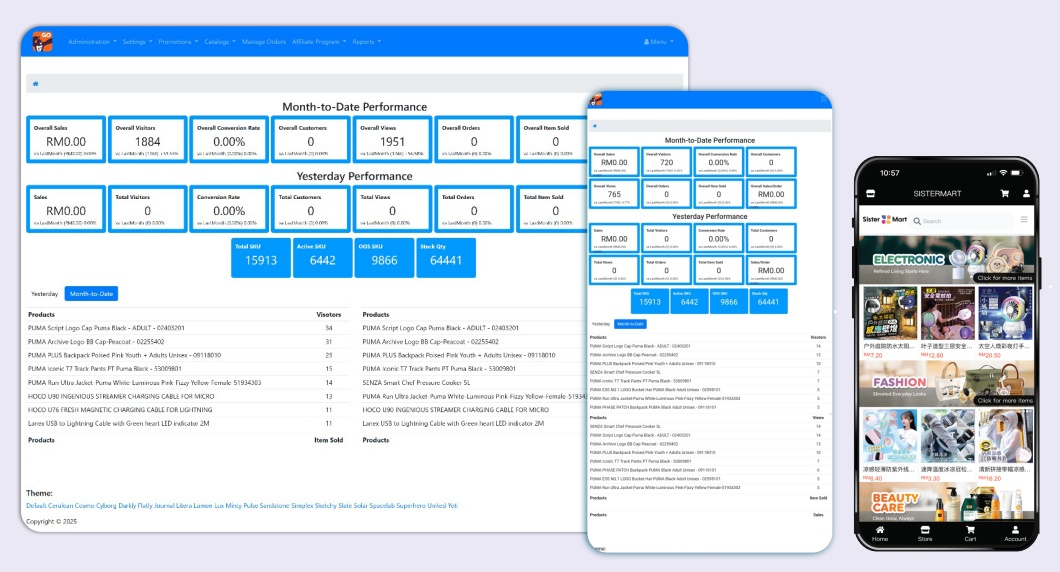Open the profile icon in phone top bar

coord(1026,193)
